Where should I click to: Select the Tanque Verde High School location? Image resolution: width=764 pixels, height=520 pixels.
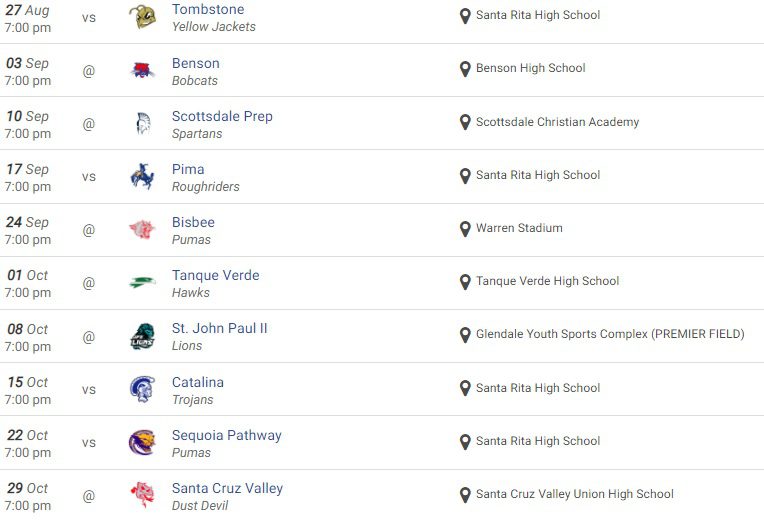click(547, 281)
